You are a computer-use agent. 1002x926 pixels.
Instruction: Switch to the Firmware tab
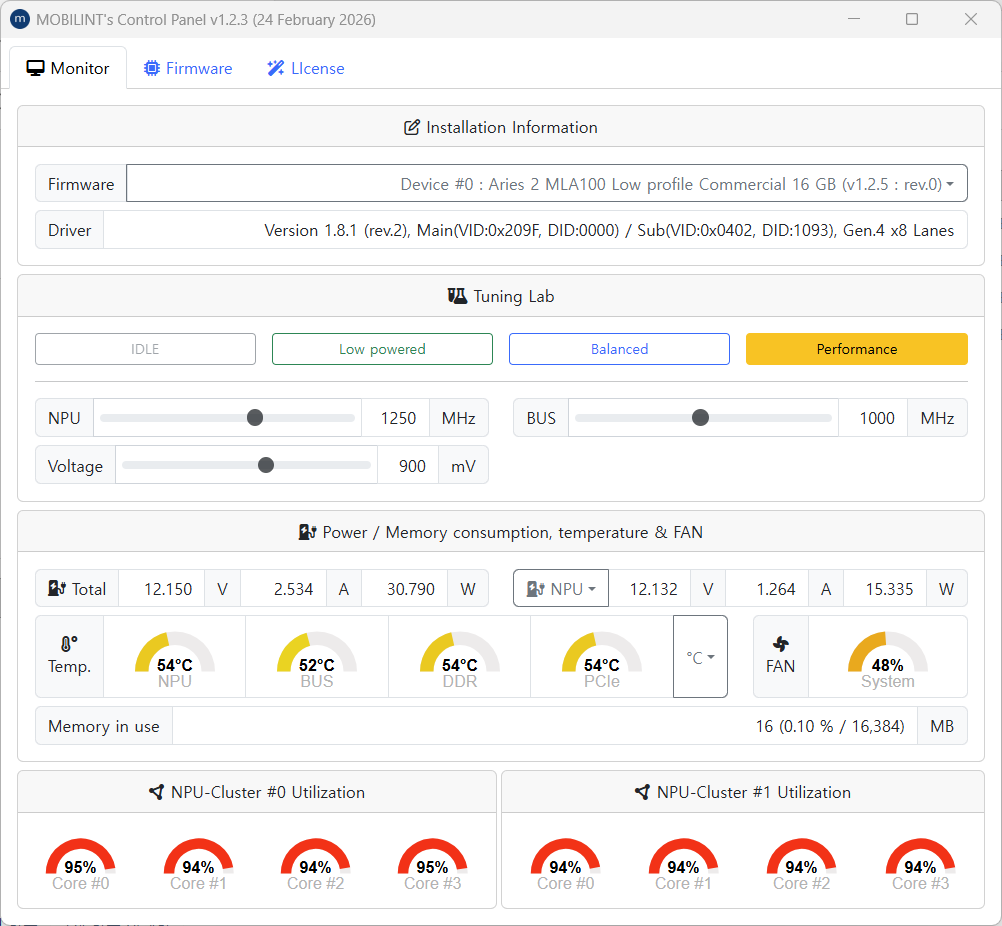pyautogui.click(x=188, y=68)
